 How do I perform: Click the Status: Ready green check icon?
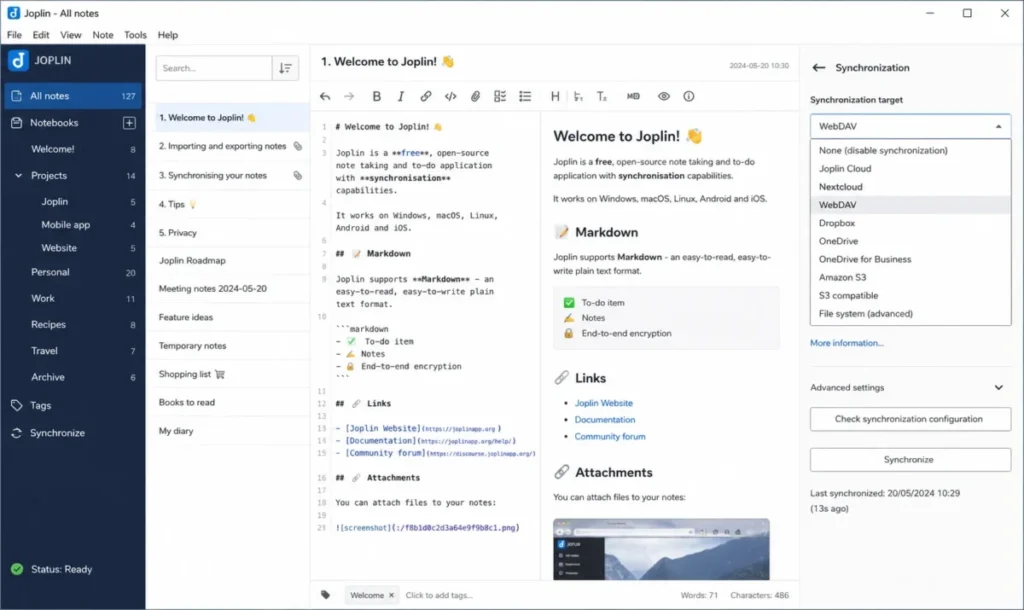coord(17,569)
